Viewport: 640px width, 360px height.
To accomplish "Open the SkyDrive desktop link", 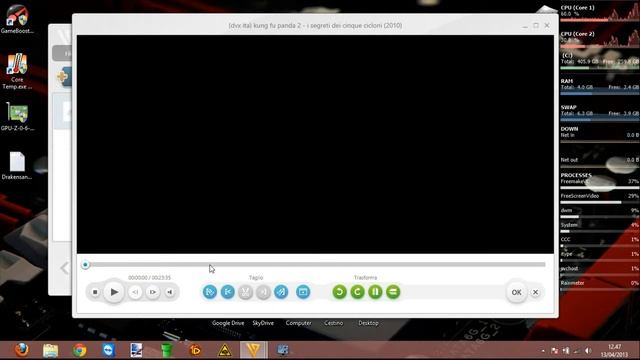I will click(263, 323).
